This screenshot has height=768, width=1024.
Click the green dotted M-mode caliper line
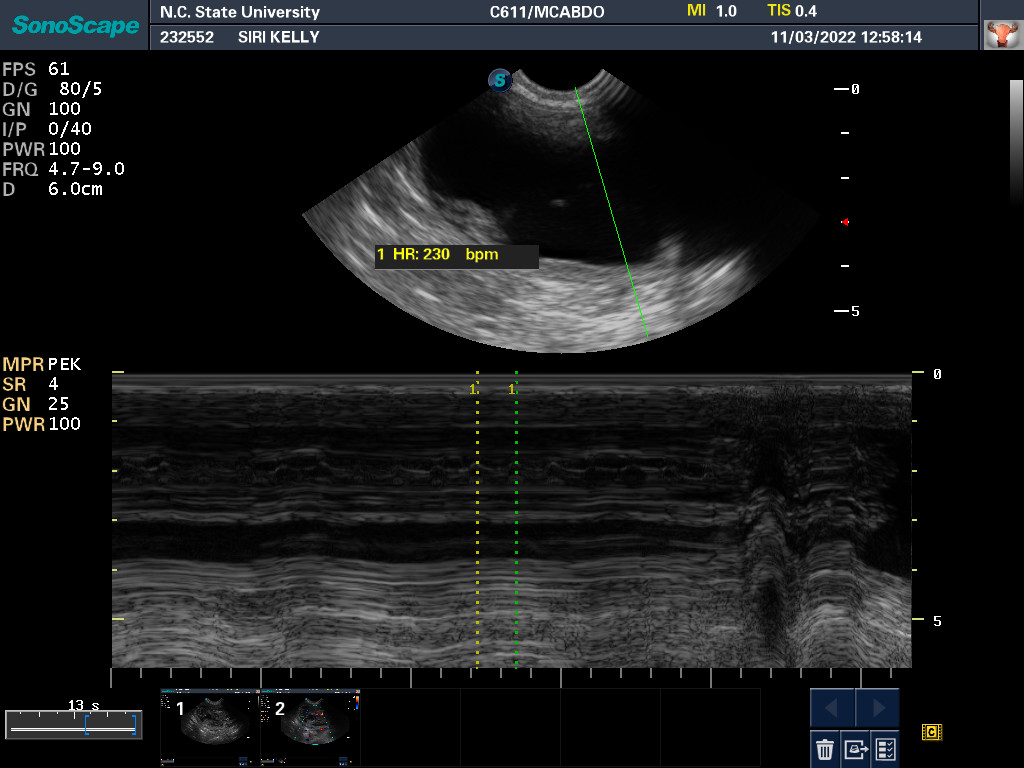tap(516, 520)
